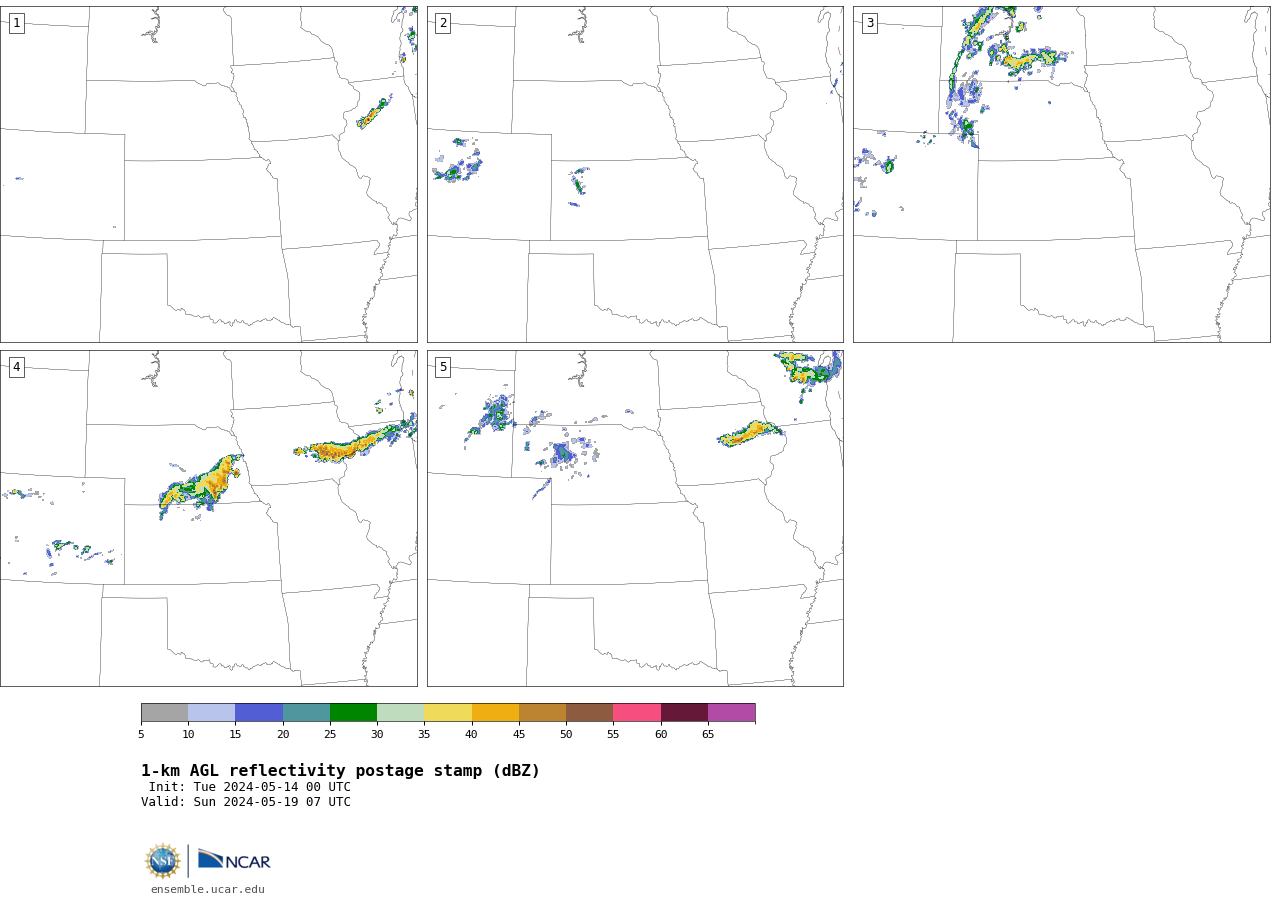This screenshot has width=1280, height=901.
Task: Click the 'Init: Tue 2024-05-14 00 UTC' text
Action: click(x=250, y=787)
